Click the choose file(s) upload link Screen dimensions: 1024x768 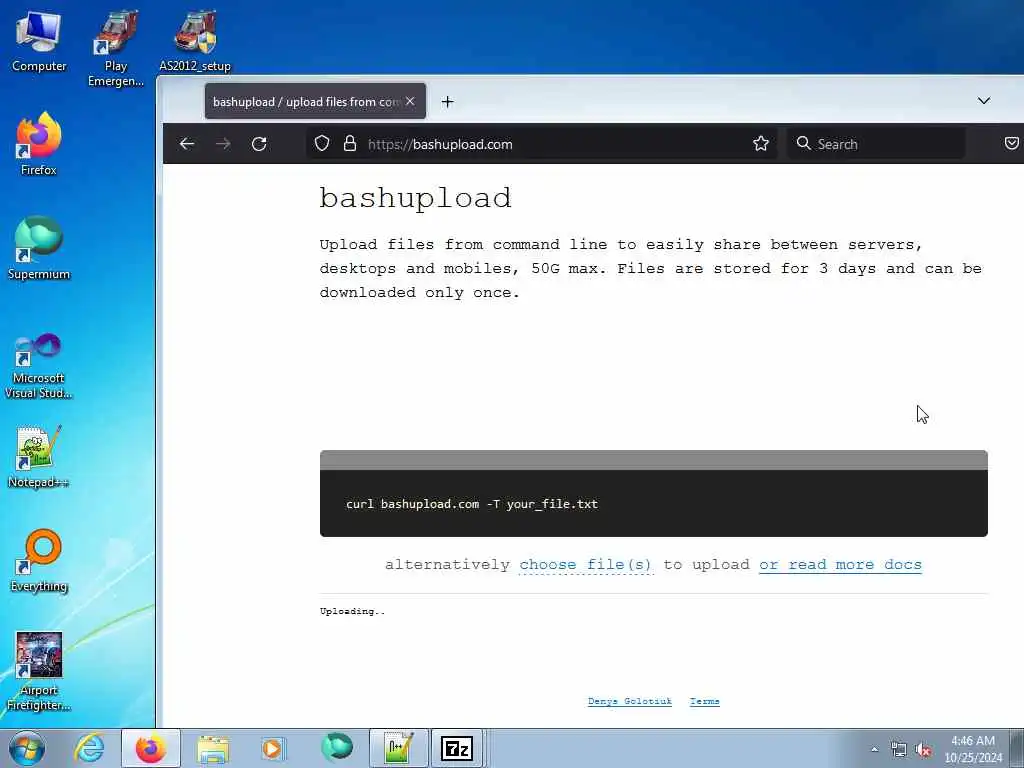[x=586, y=565]
